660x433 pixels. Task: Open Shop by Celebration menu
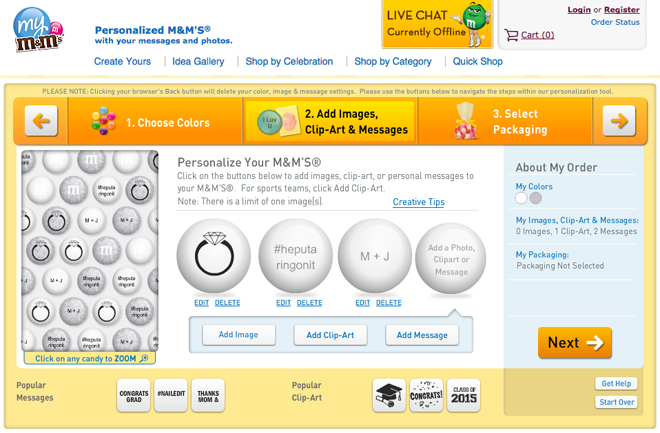click(x=289, y=61)
